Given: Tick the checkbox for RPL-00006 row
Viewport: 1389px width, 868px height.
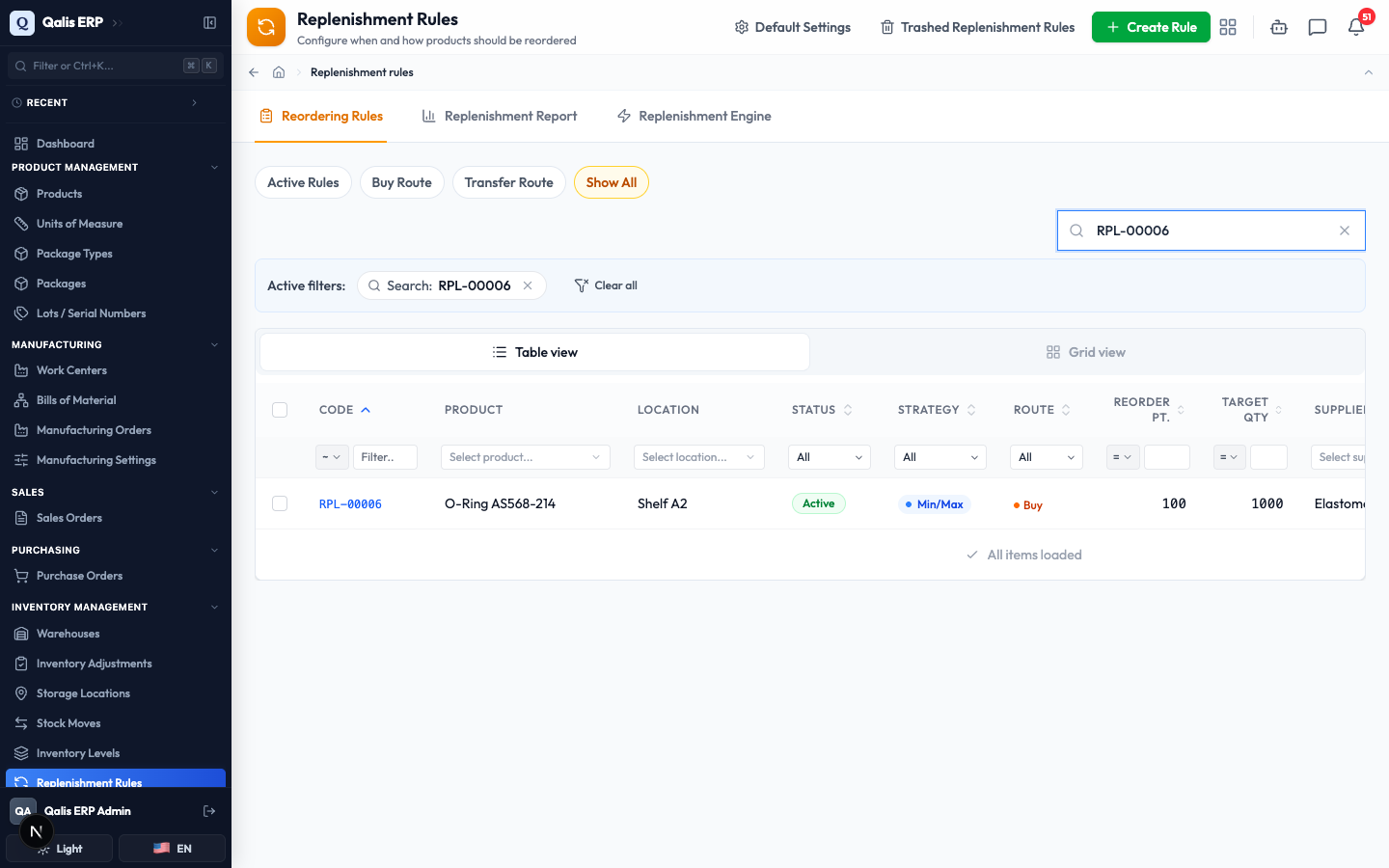Looking at the screenshot, I should pyautogui.click(x=280, y=503).
